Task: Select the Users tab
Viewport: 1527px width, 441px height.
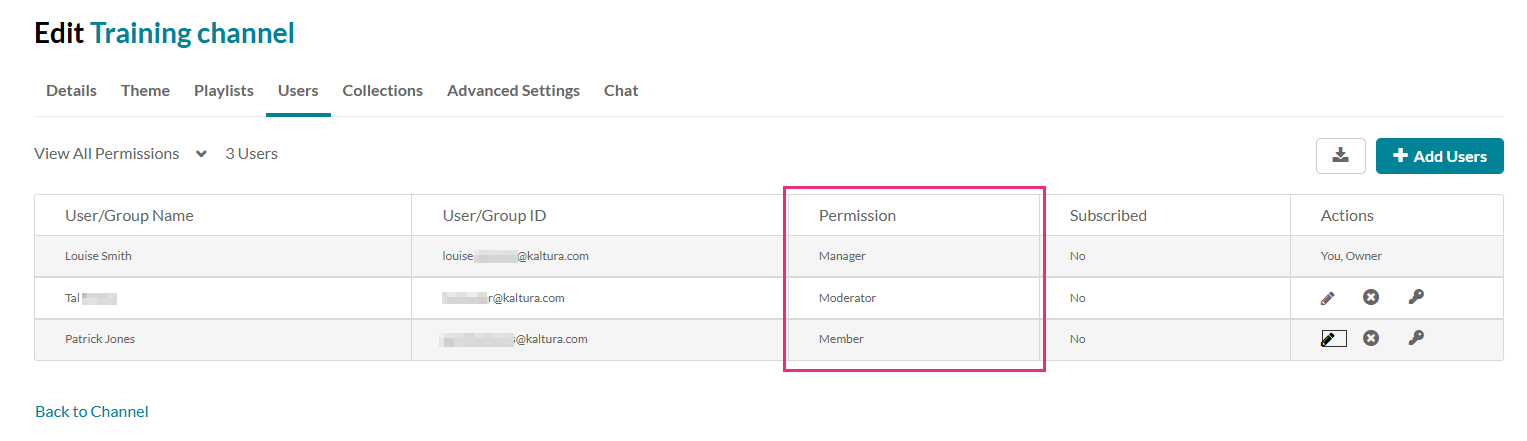Action: (298, 91)
